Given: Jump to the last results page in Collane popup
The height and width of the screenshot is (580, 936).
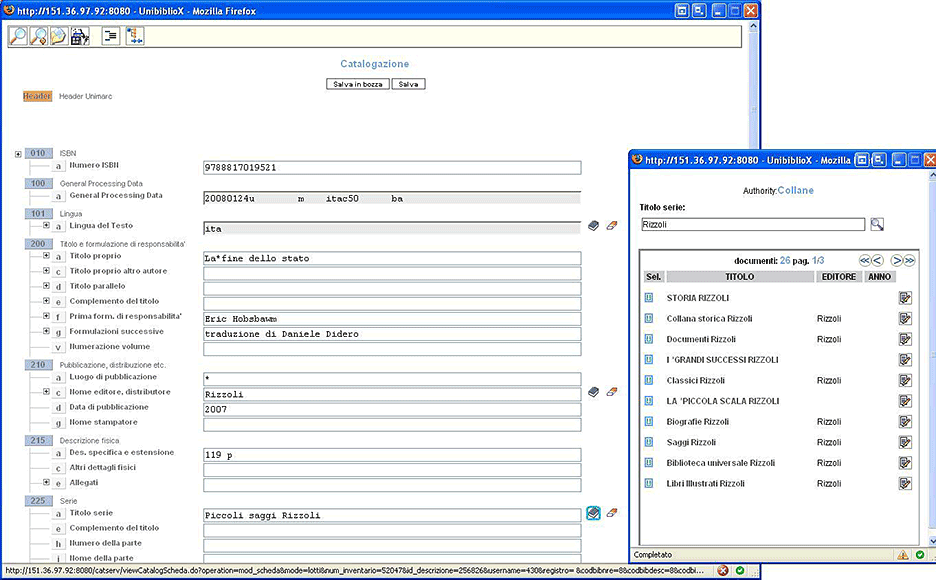Looking at the screenshot, I should point(909,260).
